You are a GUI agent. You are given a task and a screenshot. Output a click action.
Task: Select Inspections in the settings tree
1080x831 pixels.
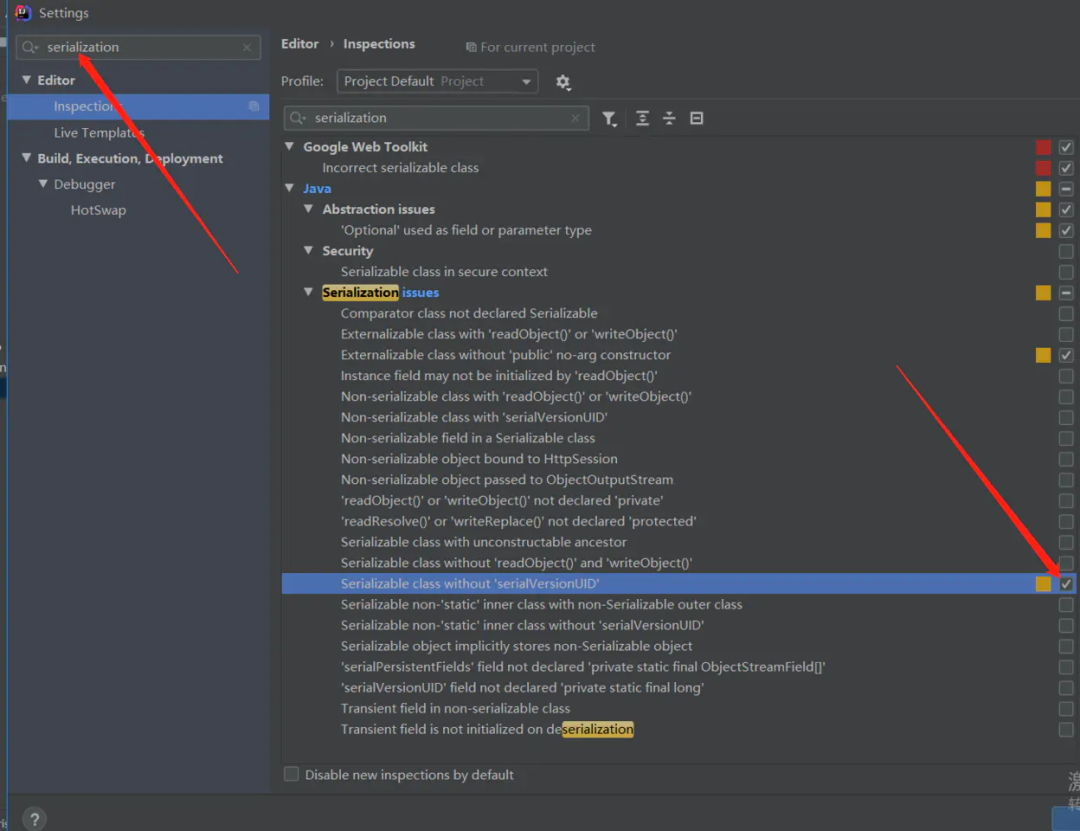pyautogui.click(x=138, y=106)
